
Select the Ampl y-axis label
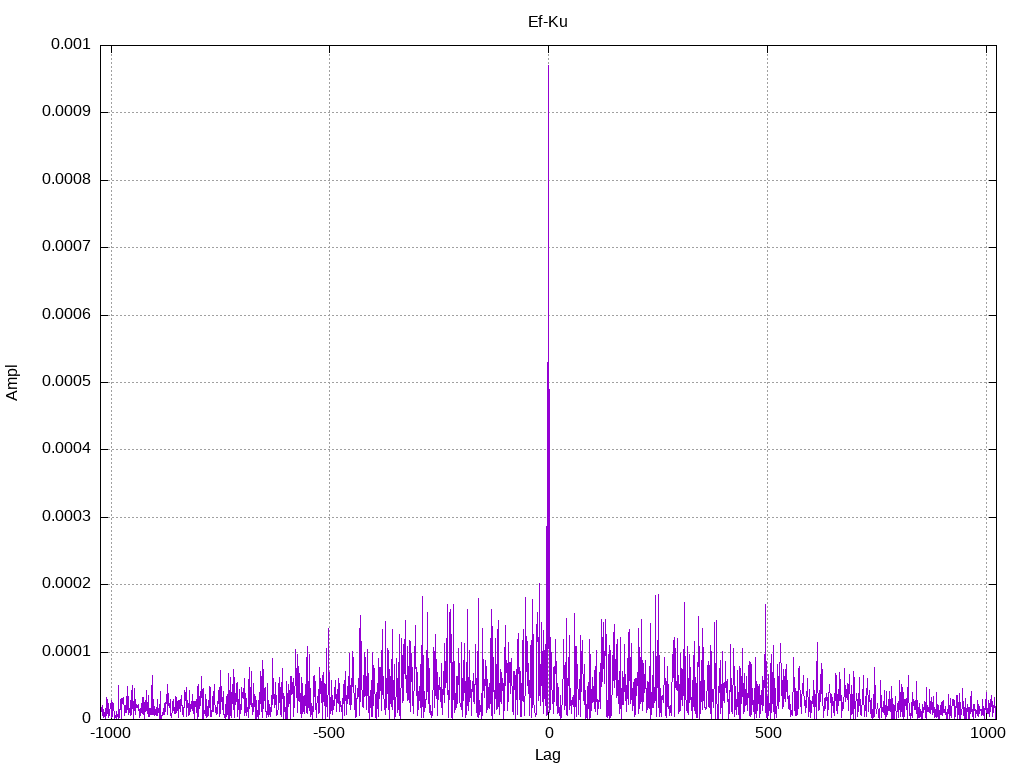(x=12, y=382)
